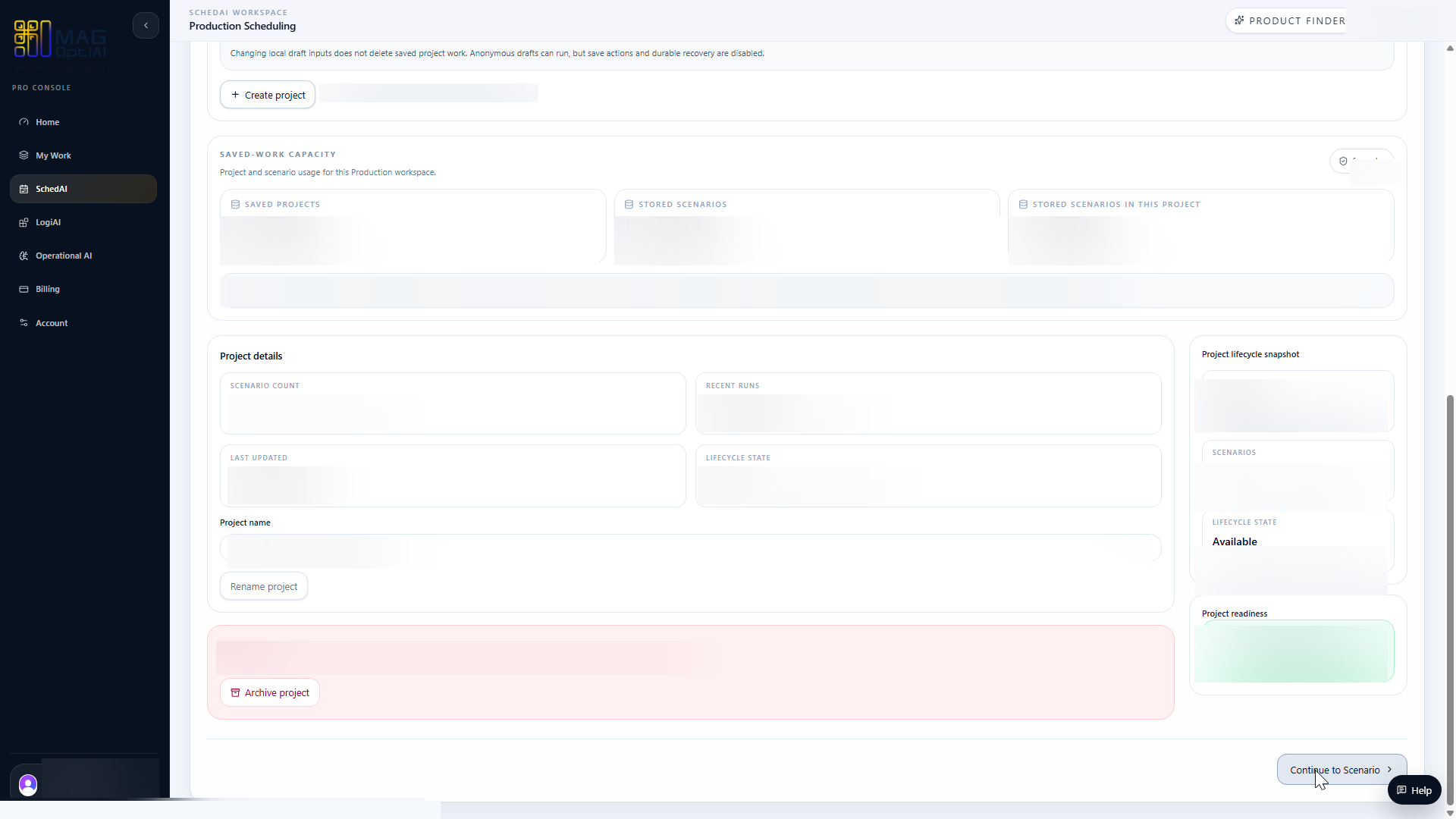Click Create project button
This screenshot has width=1456, height=819.
point(268,95)
